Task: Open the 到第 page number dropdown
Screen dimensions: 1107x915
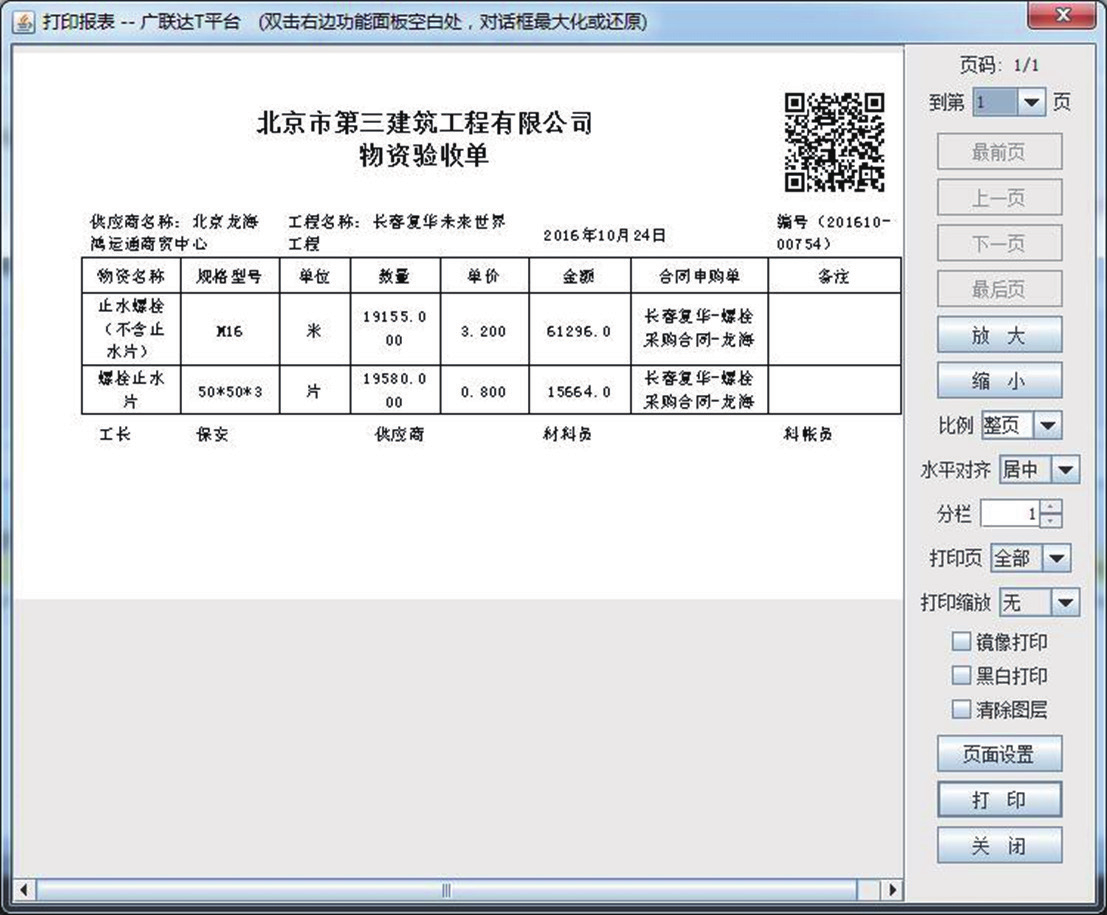Action: [x=1032, y=102]
